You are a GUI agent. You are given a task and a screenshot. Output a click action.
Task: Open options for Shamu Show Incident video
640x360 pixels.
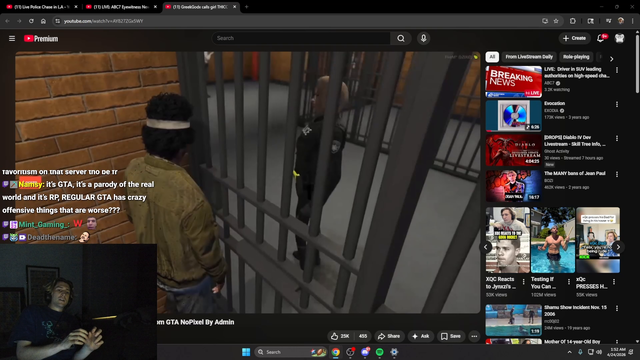pyautogui.click(x=617, y=309)
